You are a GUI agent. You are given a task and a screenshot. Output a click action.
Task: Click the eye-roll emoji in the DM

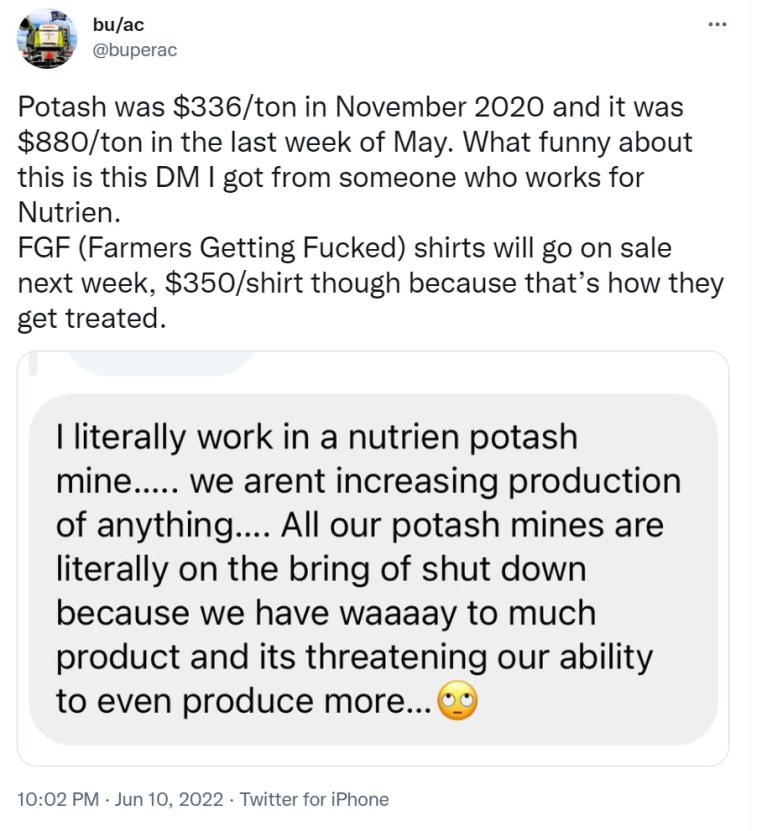pyautogui.click(x=459, y=702)
